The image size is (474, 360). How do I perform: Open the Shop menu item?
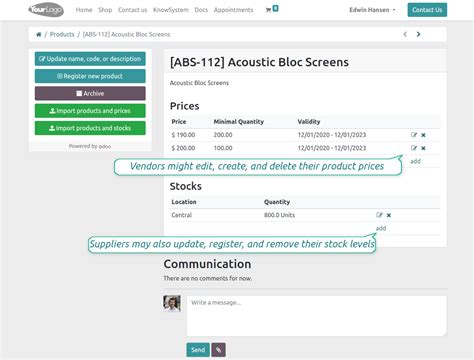(x=105, y=10)
